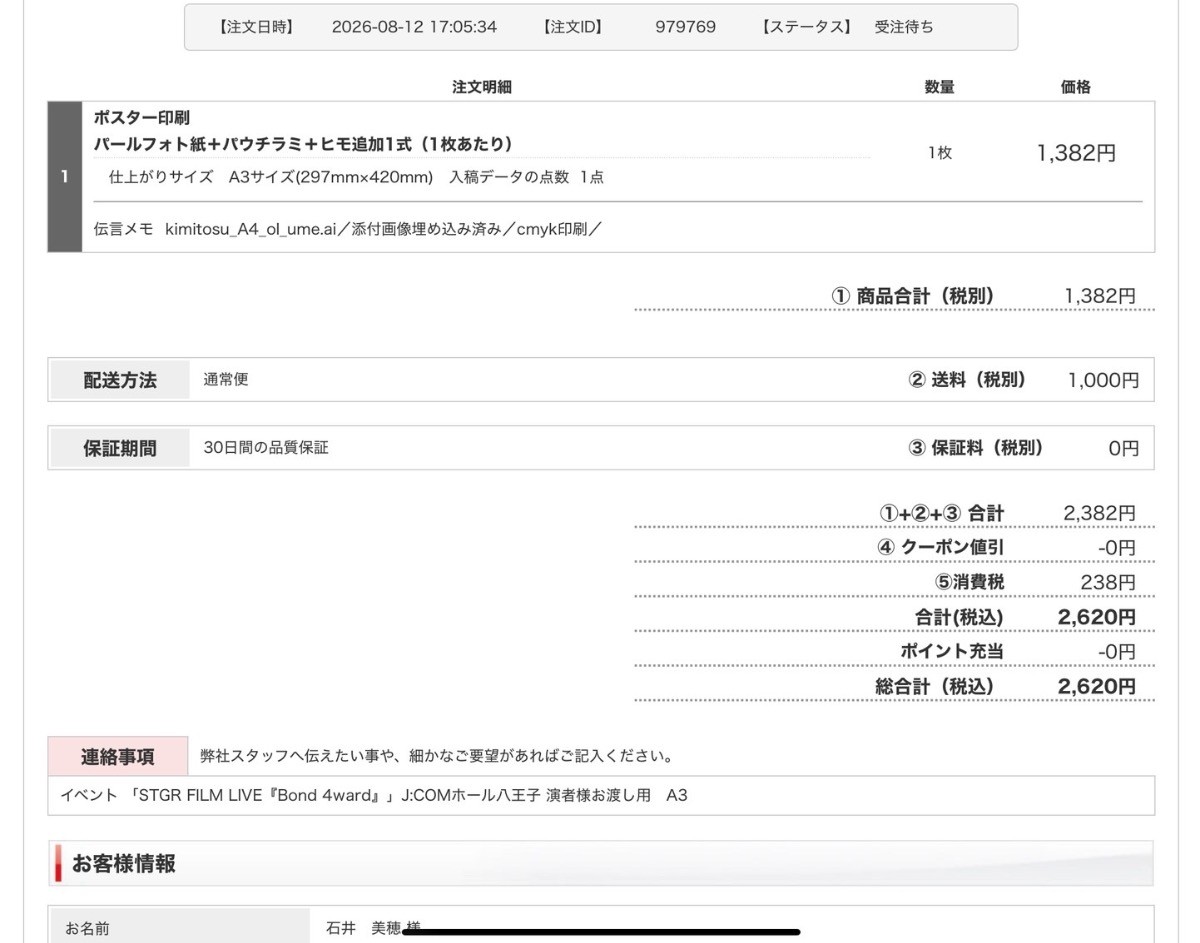Click the item price 1,382円 in the row

1076,153
